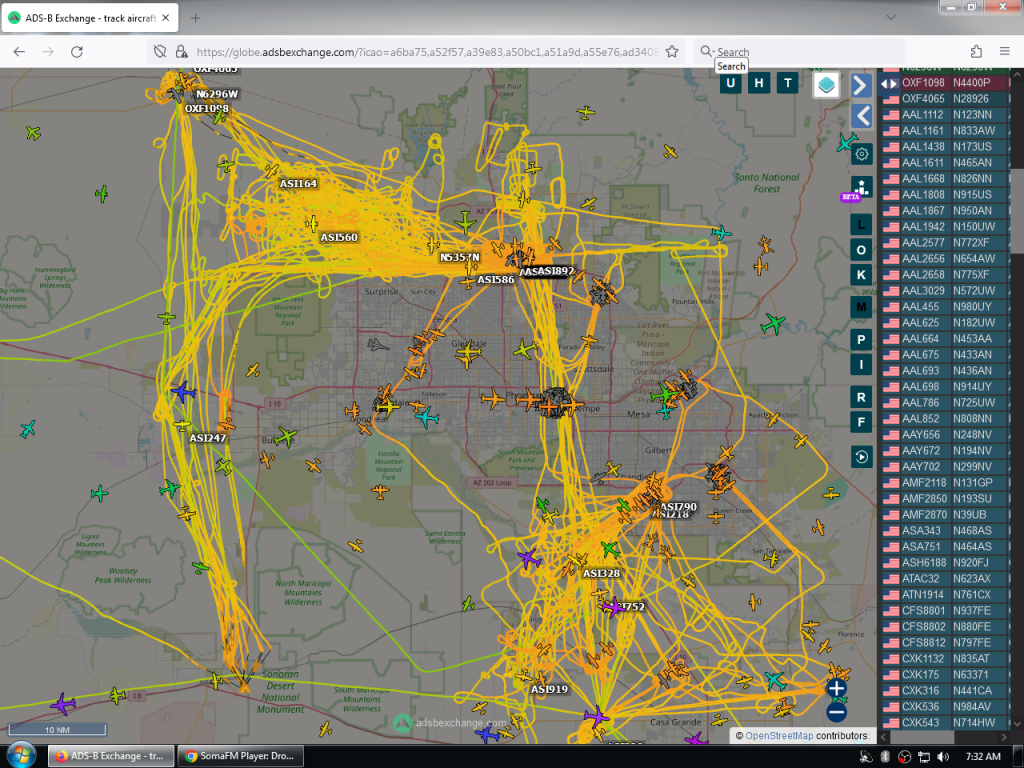Click the horizontal scrollbar below aircraft list
This screenshot has height=768, width=1024.
point(922,737)
